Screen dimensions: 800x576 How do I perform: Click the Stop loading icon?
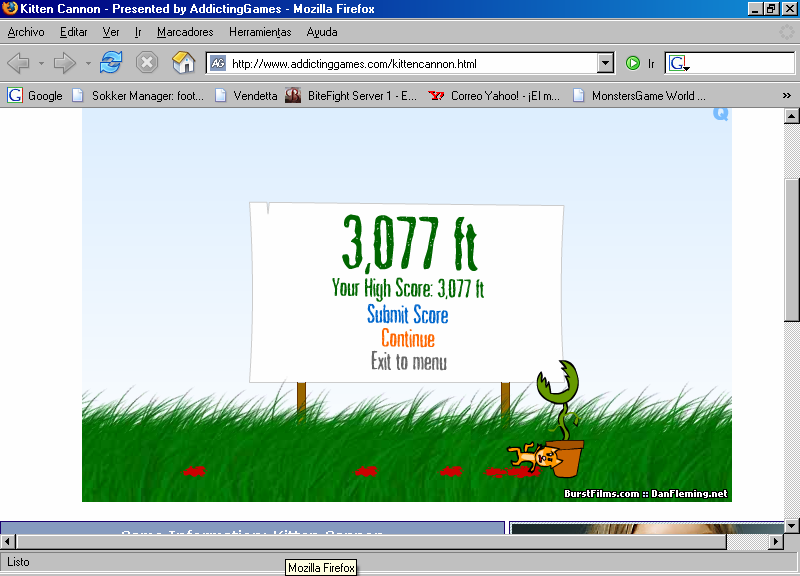click(x=147, y=63)
